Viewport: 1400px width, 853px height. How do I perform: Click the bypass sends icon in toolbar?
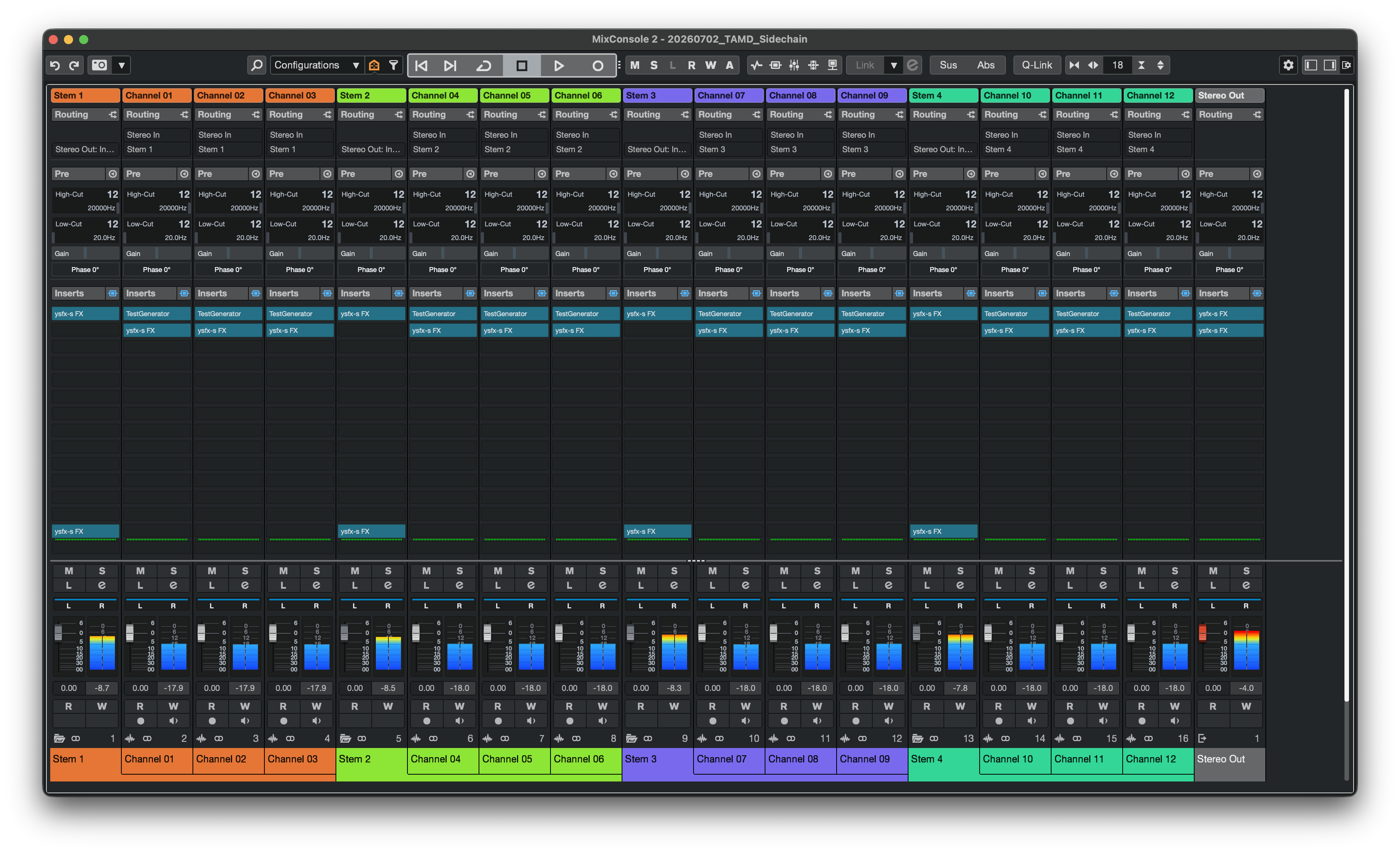tap(813, 65)
